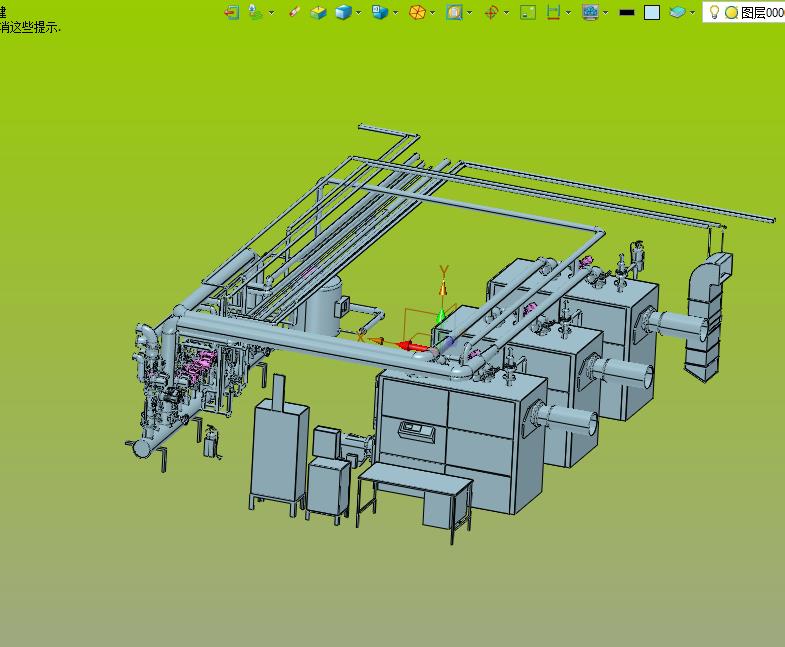Screen dimensions: 785x647
Task: Click the 图层000 layer name field
Action: click(762, 13)
